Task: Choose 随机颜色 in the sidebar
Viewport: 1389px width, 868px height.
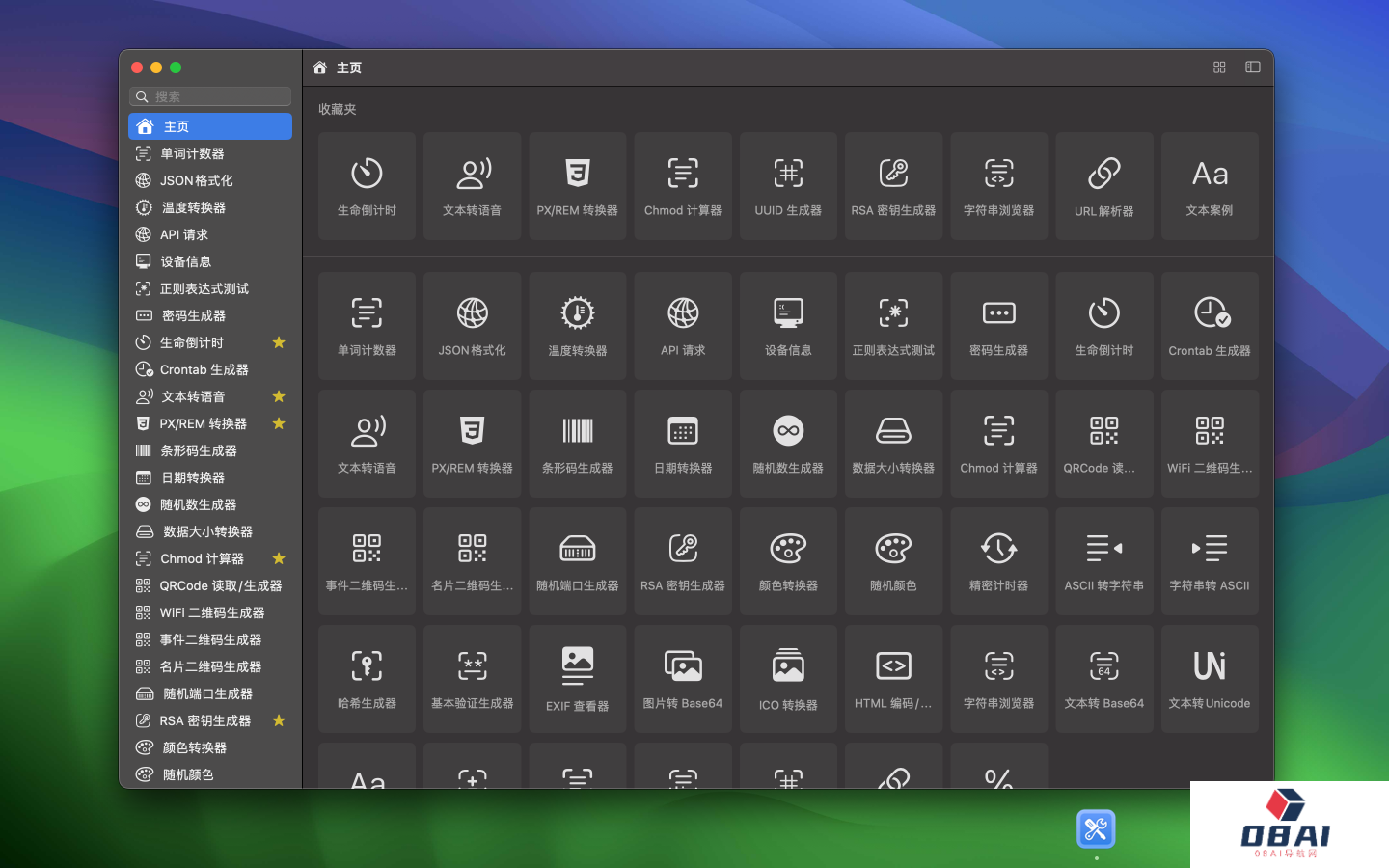Action: pos(210,774)
